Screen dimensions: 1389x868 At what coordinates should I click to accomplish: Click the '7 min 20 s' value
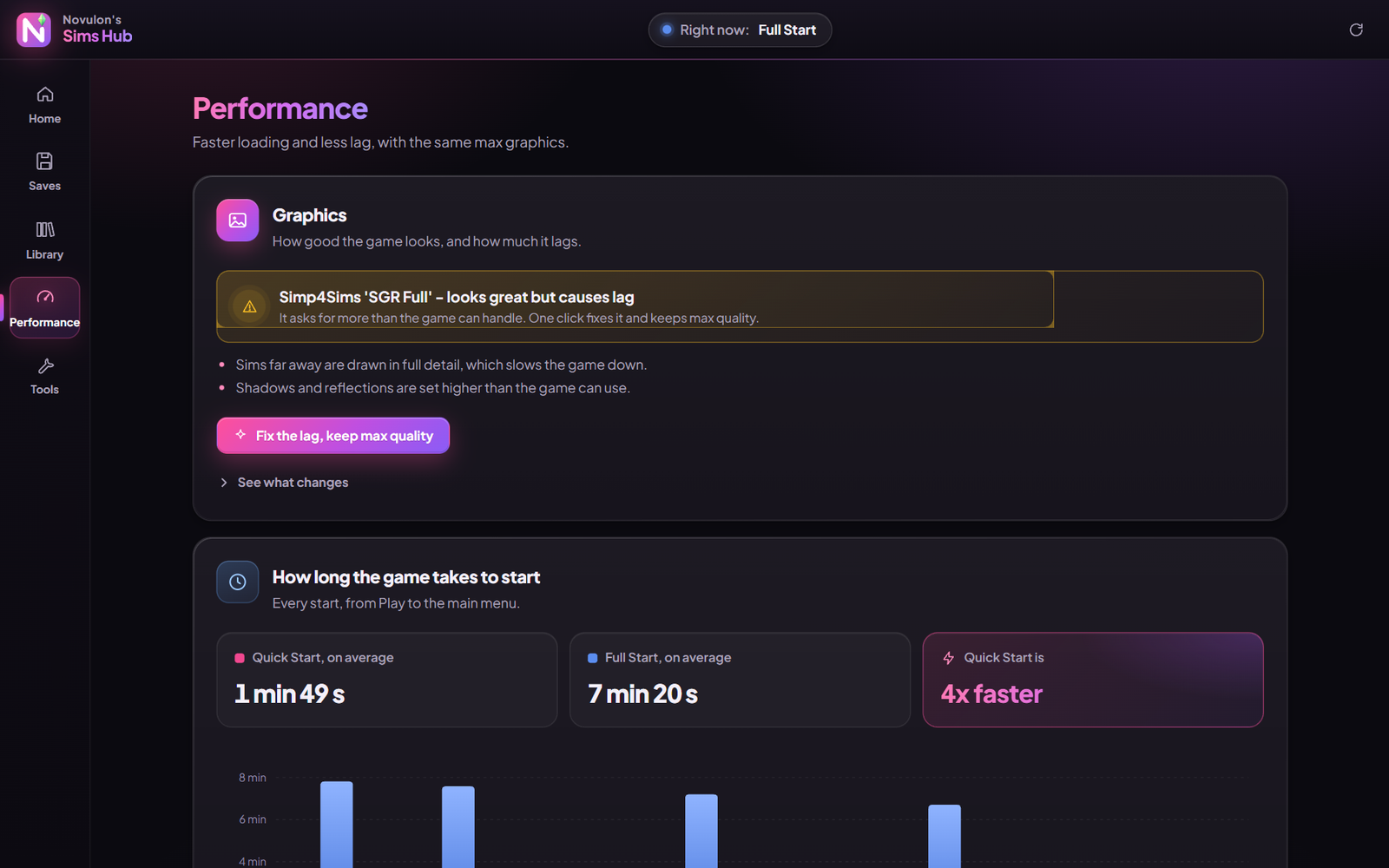pos(643,694)
